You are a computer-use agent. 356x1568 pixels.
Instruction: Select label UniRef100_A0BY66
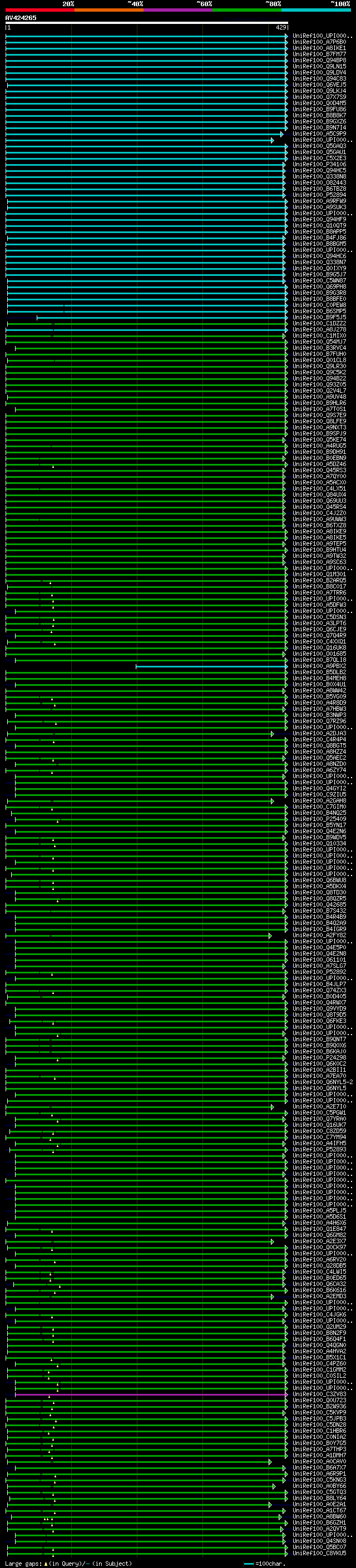tap(319, 1486)
